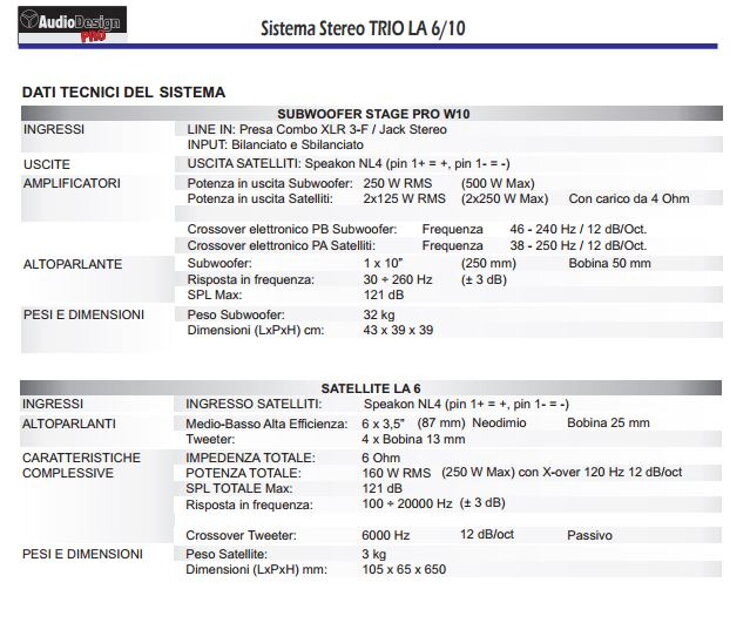Click the 'ALTOPARLANTI' row label
The height and width of the screenshot is (623, 750).
pos(69,424)
